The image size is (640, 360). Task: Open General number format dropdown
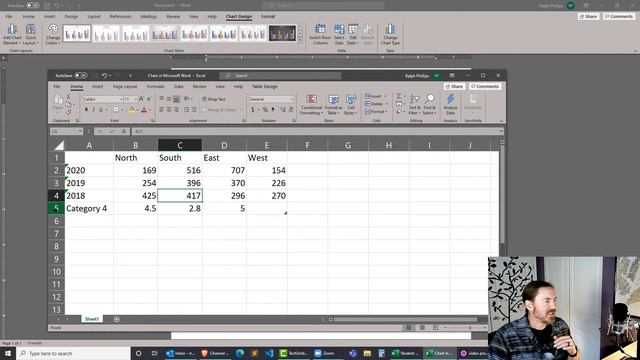(292, 99)
